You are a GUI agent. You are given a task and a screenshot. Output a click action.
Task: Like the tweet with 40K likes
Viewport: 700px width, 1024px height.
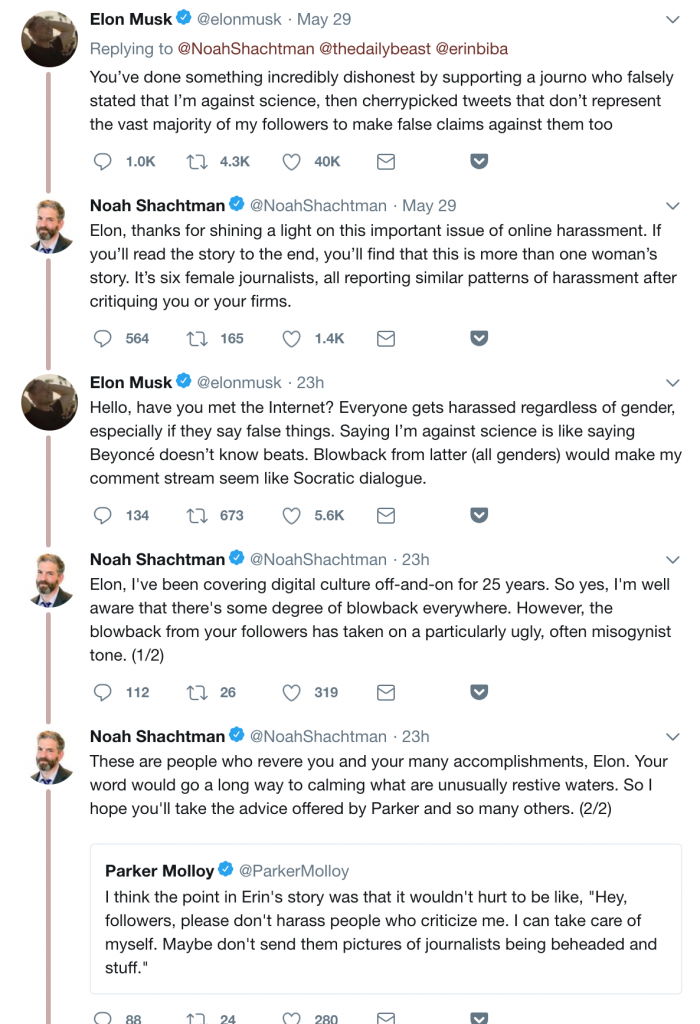point(291,161)
